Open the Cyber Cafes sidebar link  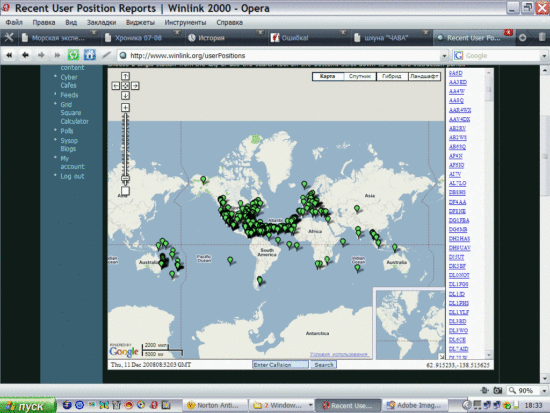68,81
